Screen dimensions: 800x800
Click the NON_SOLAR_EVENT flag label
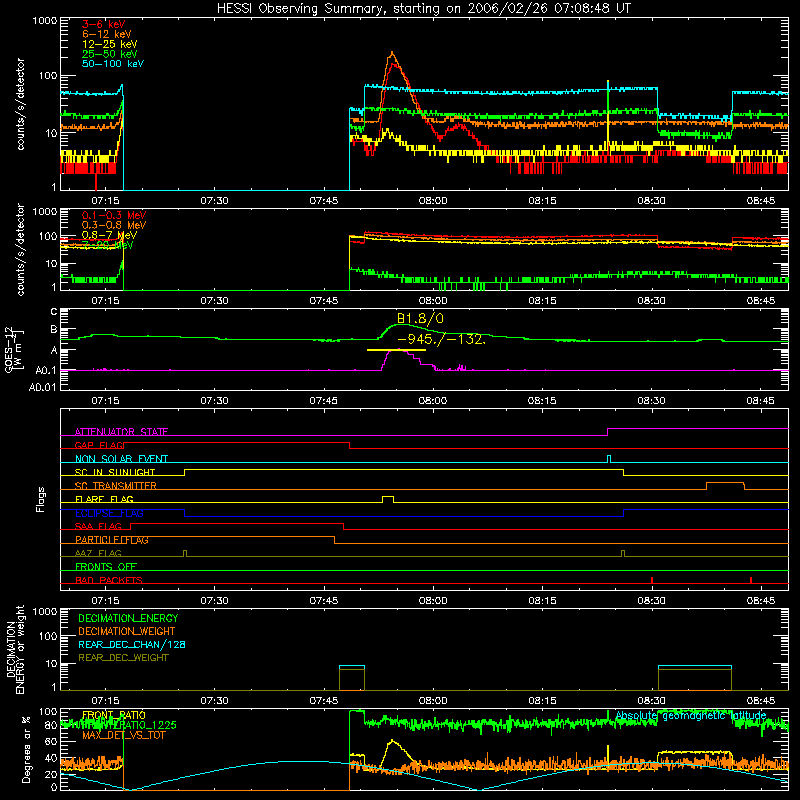121,459
